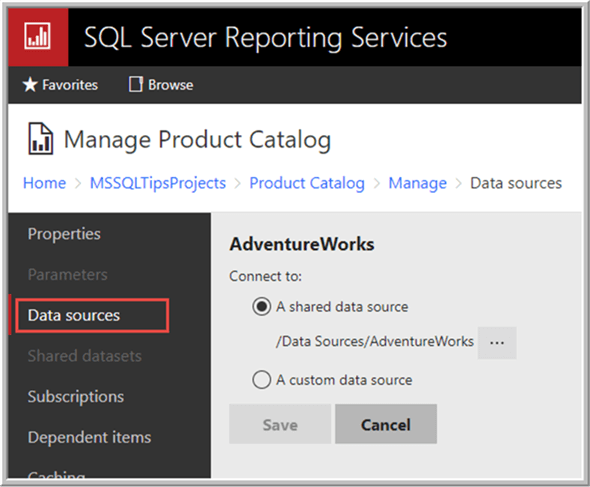
Task: Click the Save button
Action: pyautogui.click(x=280, y=424)
